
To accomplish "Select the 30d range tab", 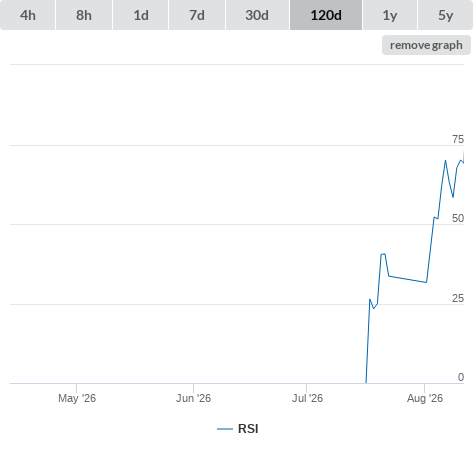I will tap(257, 15).
